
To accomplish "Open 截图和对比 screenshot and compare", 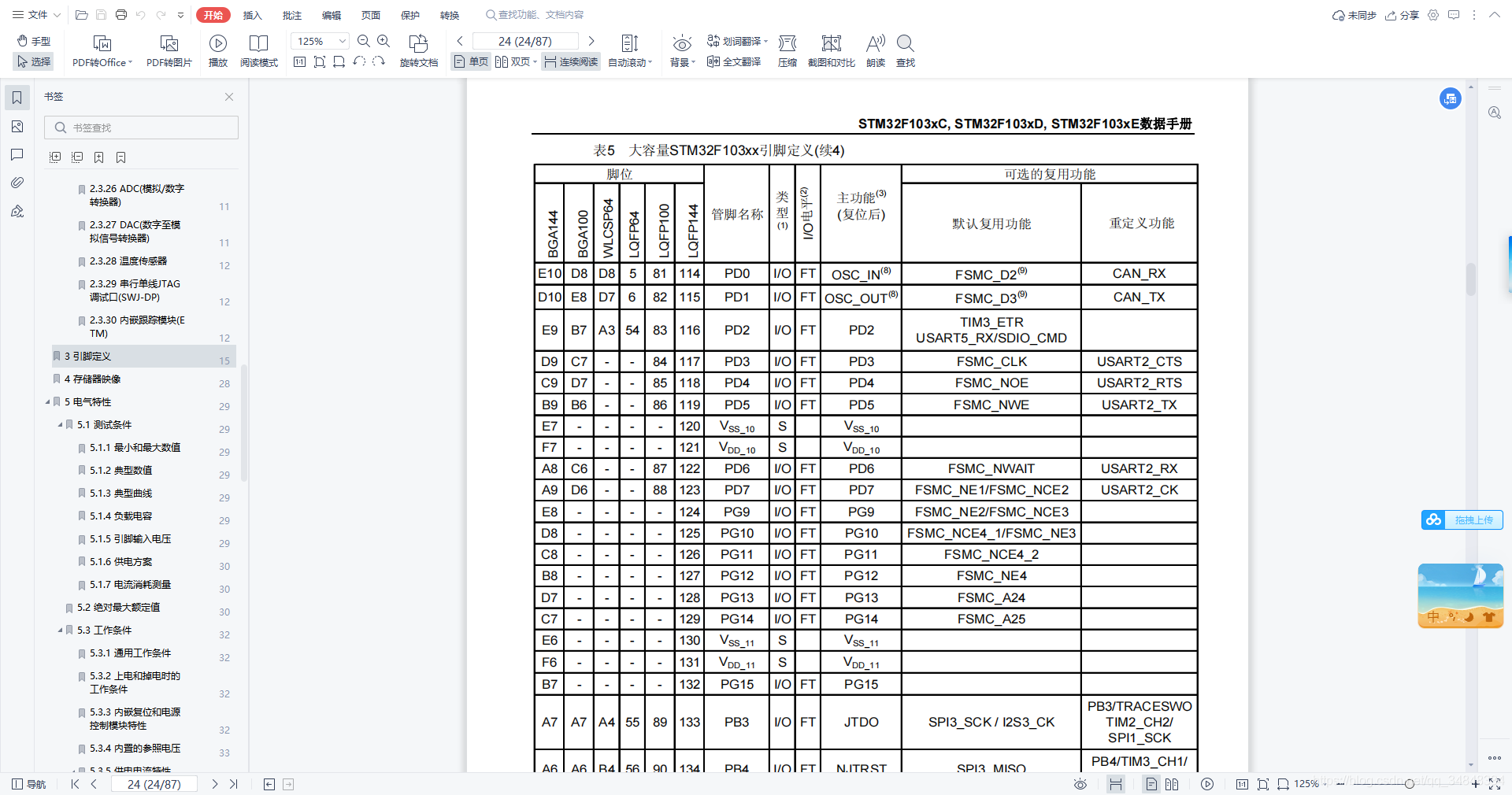I will [x=832, y=51].
